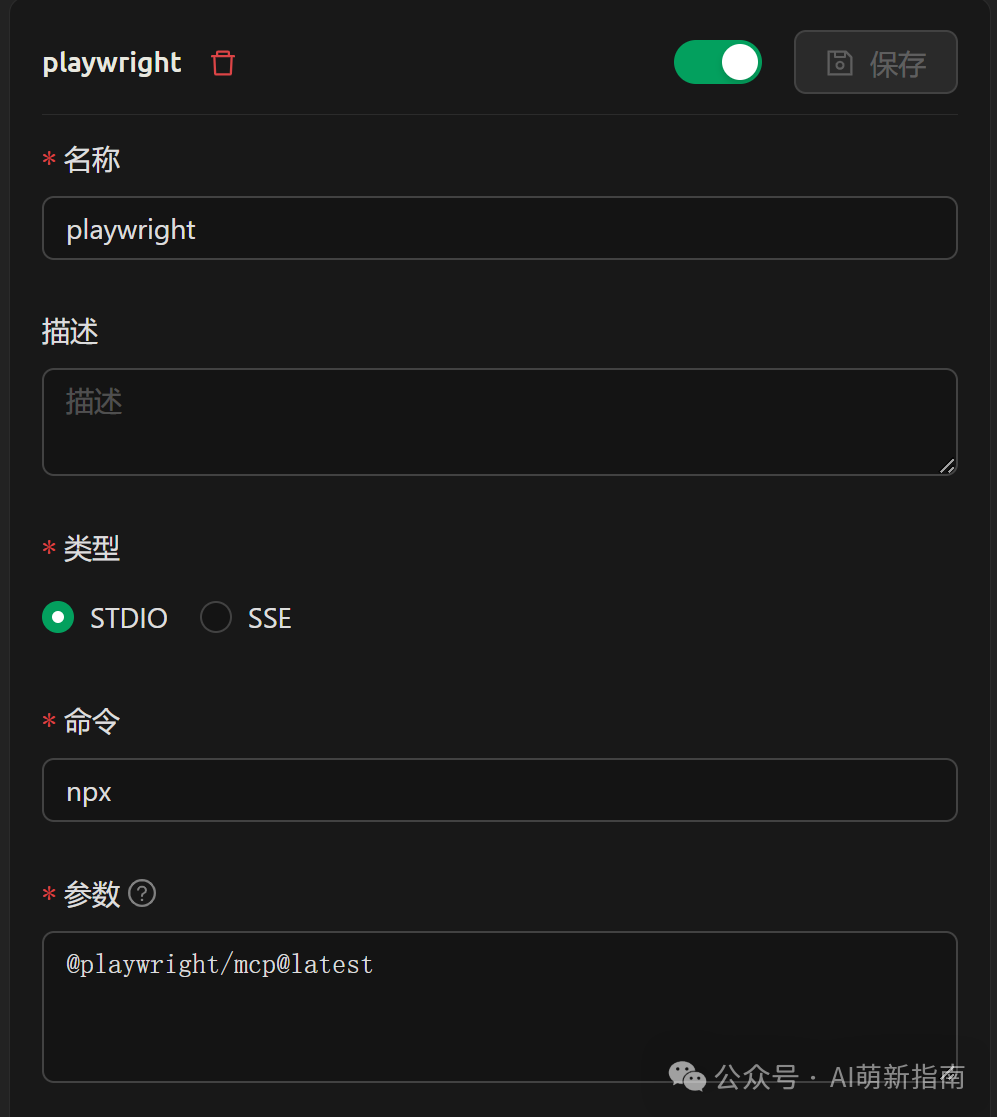Select the SSE radio button
The image size is (997, 1117).
216,618
